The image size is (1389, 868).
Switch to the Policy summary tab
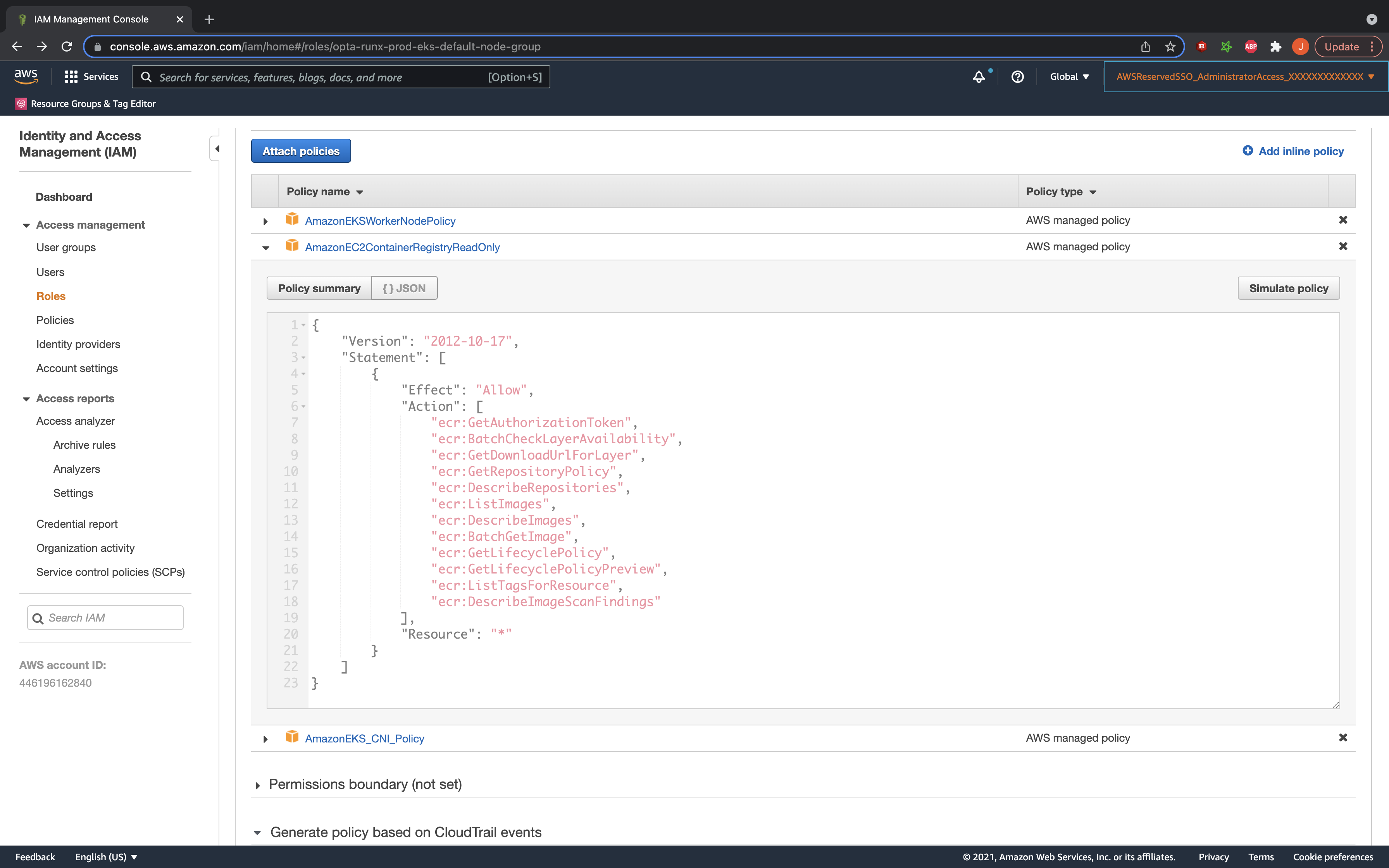pyautogui.click(x=319, y=288)
